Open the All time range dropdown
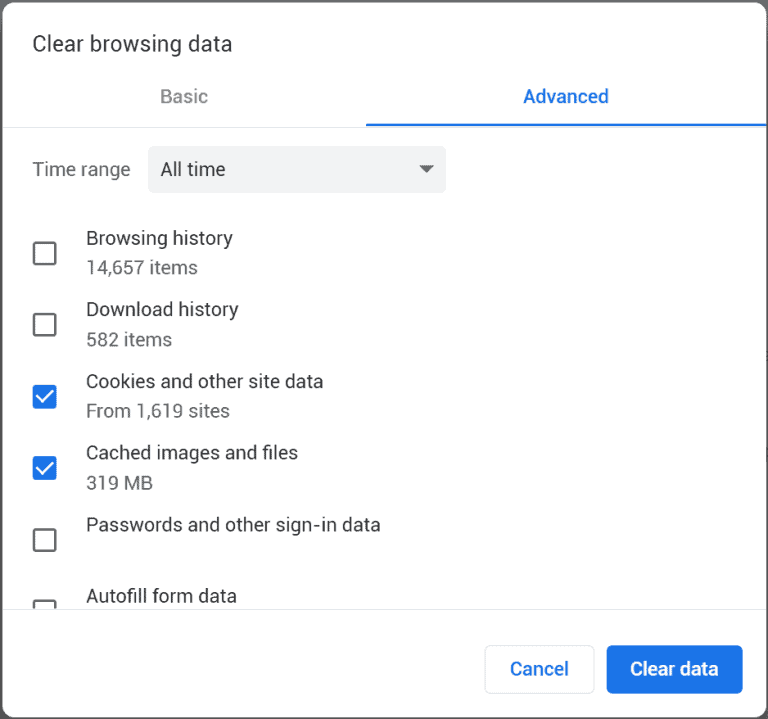 296,169
